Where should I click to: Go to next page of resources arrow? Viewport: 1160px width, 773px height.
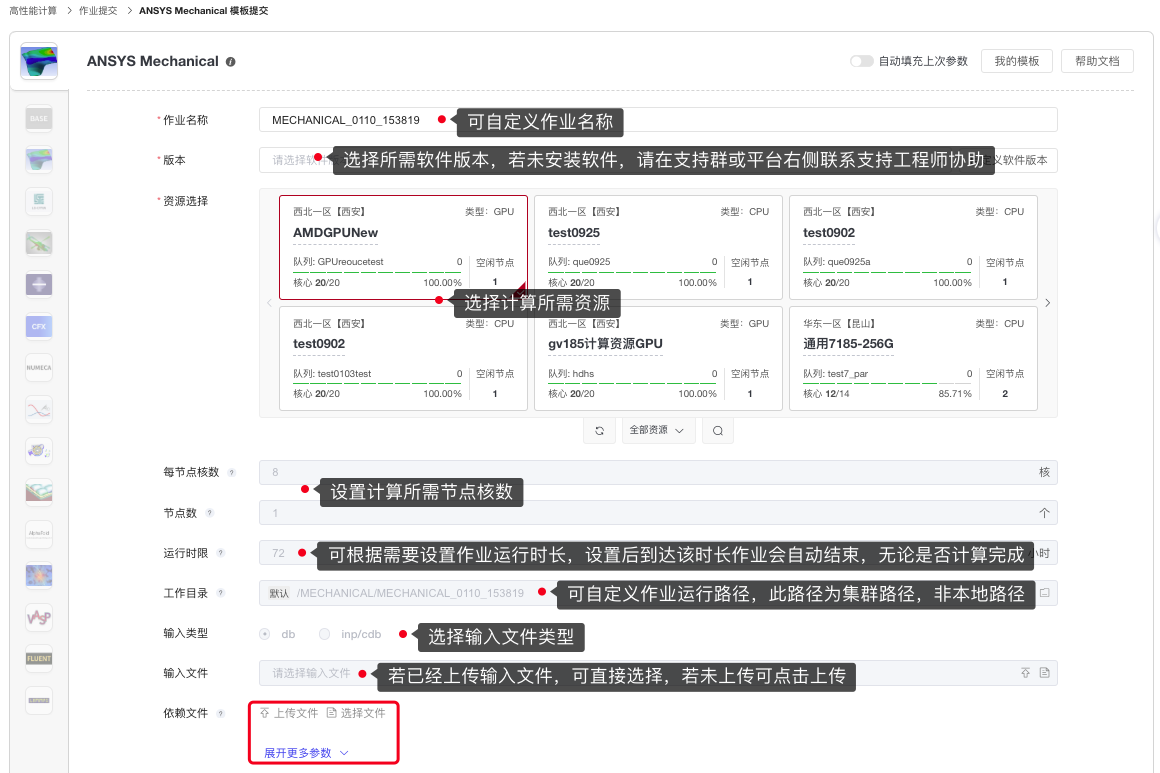pos(1047,303)
